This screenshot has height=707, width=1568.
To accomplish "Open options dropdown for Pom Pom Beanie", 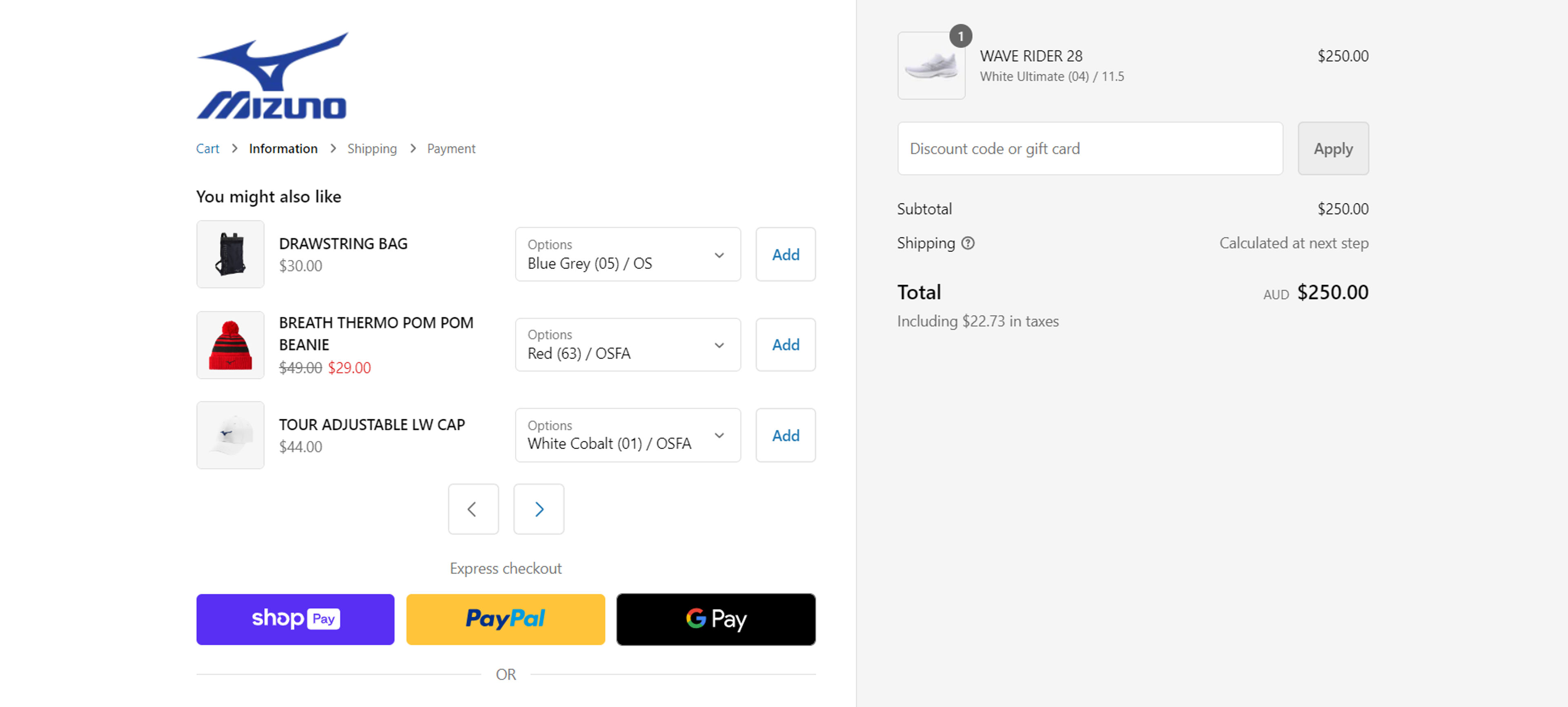I will (x=628, y=345).
